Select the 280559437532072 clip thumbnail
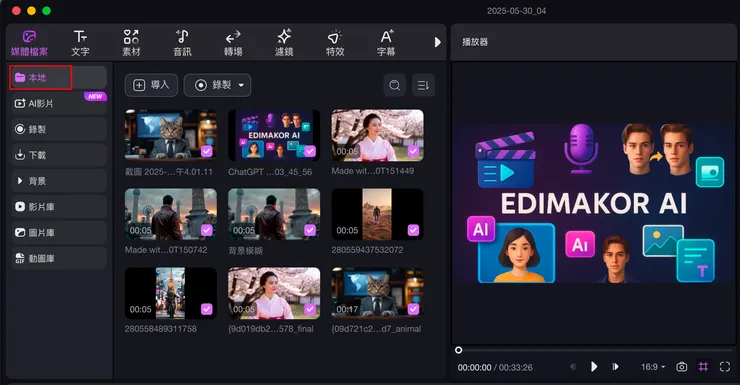 (378, 214)
